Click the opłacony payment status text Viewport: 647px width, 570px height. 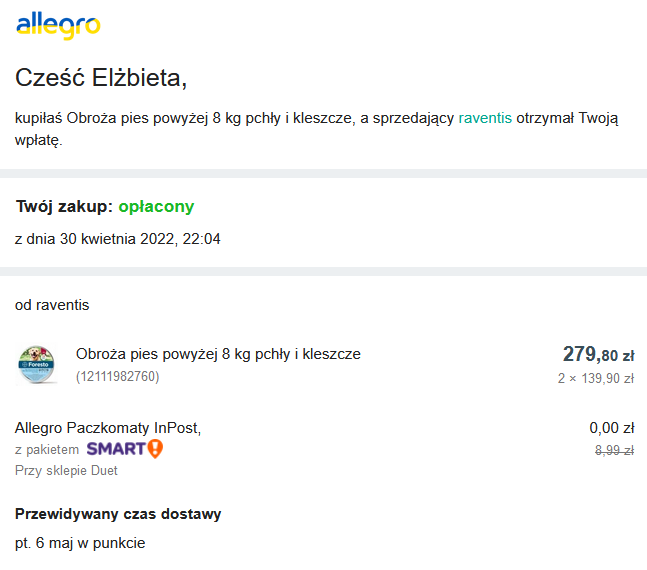click(156, 206)
